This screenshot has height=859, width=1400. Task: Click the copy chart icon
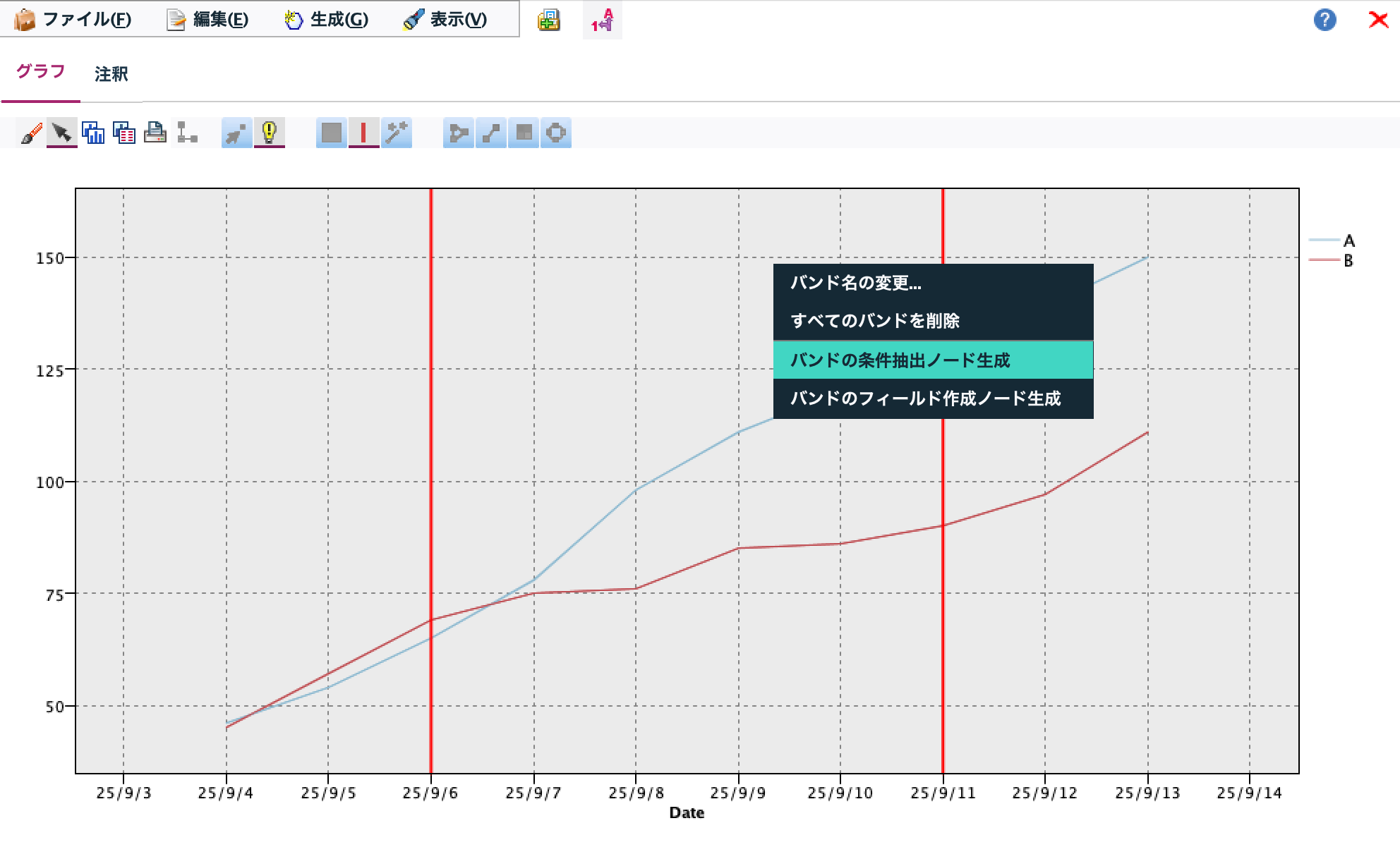[x=92, y=133]
